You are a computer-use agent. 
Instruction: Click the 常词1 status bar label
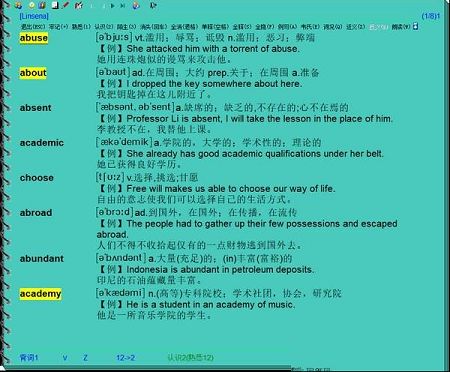[x=29, y=358]
